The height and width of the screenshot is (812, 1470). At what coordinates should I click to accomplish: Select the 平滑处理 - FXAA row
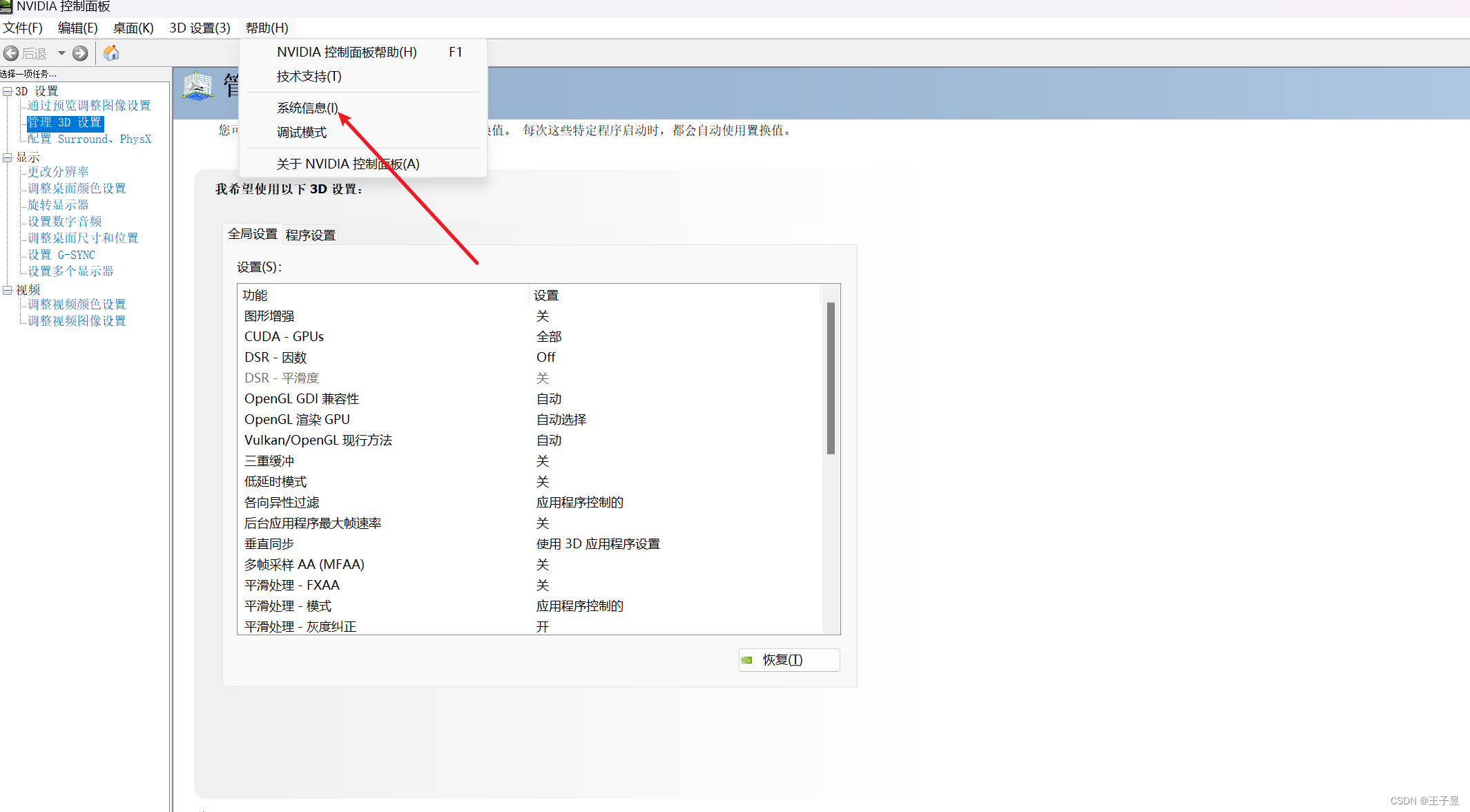click(530, 586)
